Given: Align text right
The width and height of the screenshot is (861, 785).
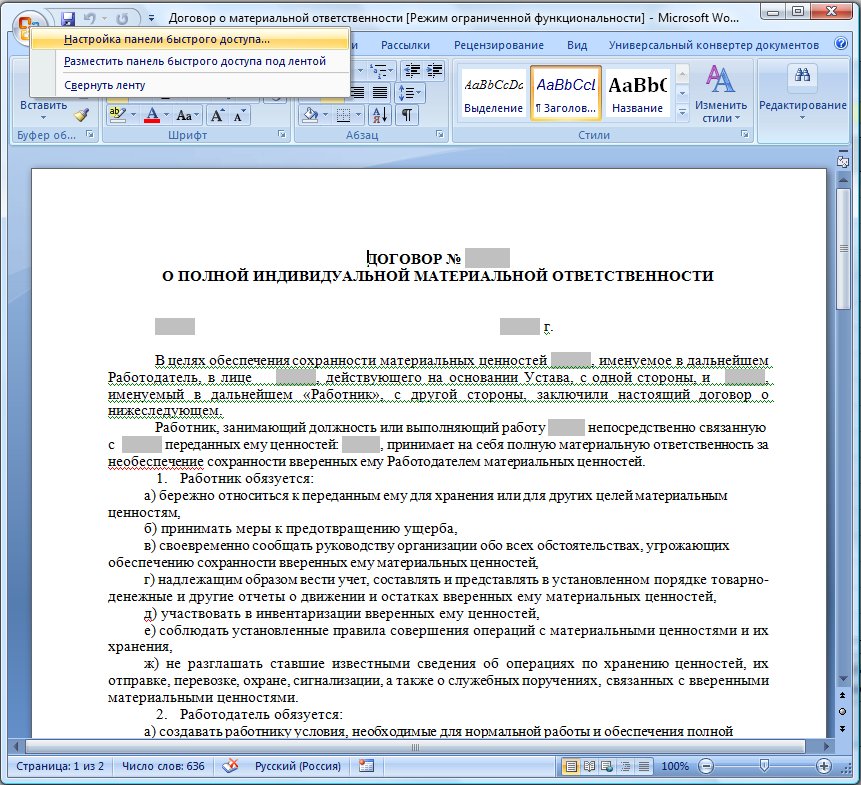Looking at the screenshot, I should [357, 93].
